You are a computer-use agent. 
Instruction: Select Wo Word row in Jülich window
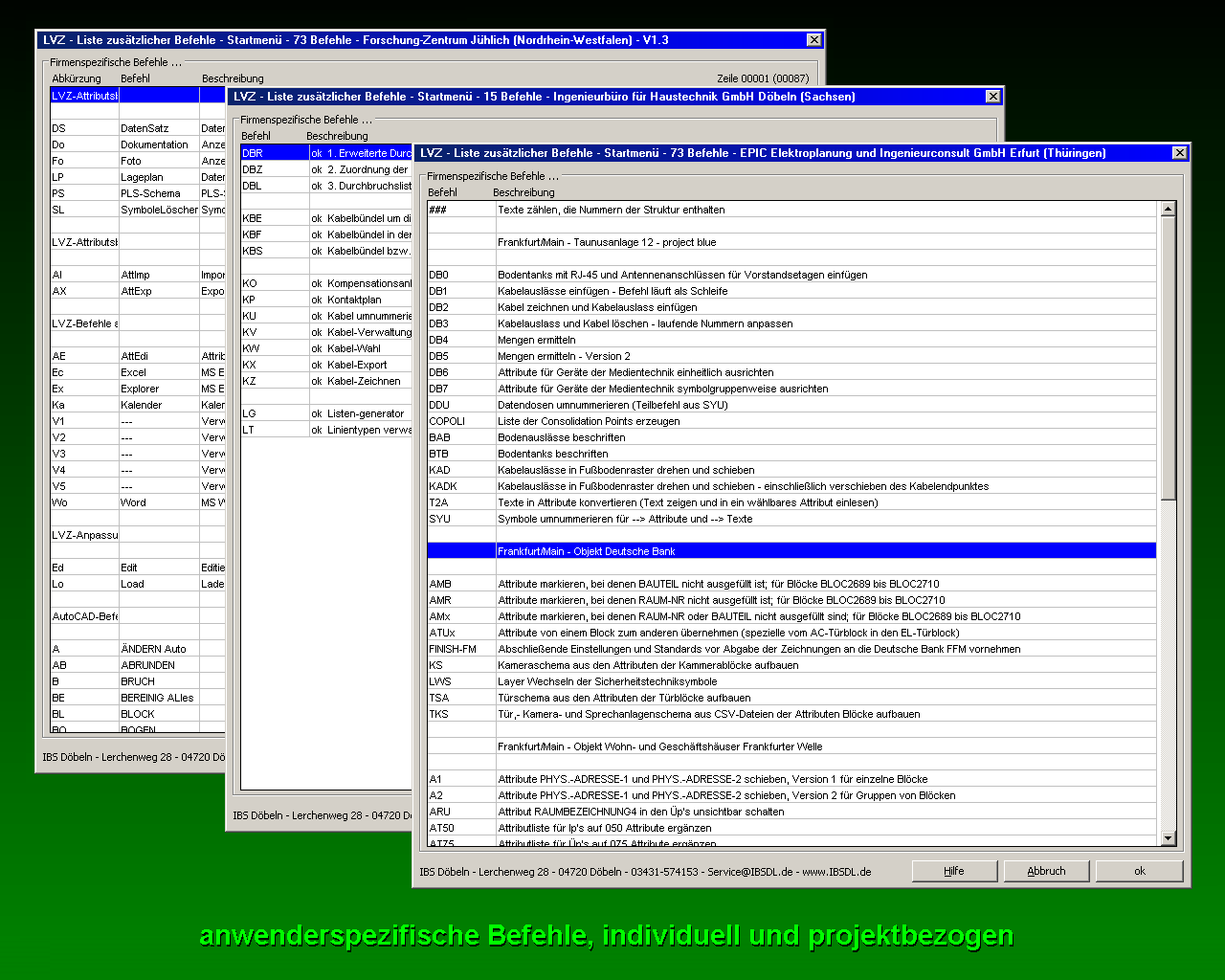(138, 502)
